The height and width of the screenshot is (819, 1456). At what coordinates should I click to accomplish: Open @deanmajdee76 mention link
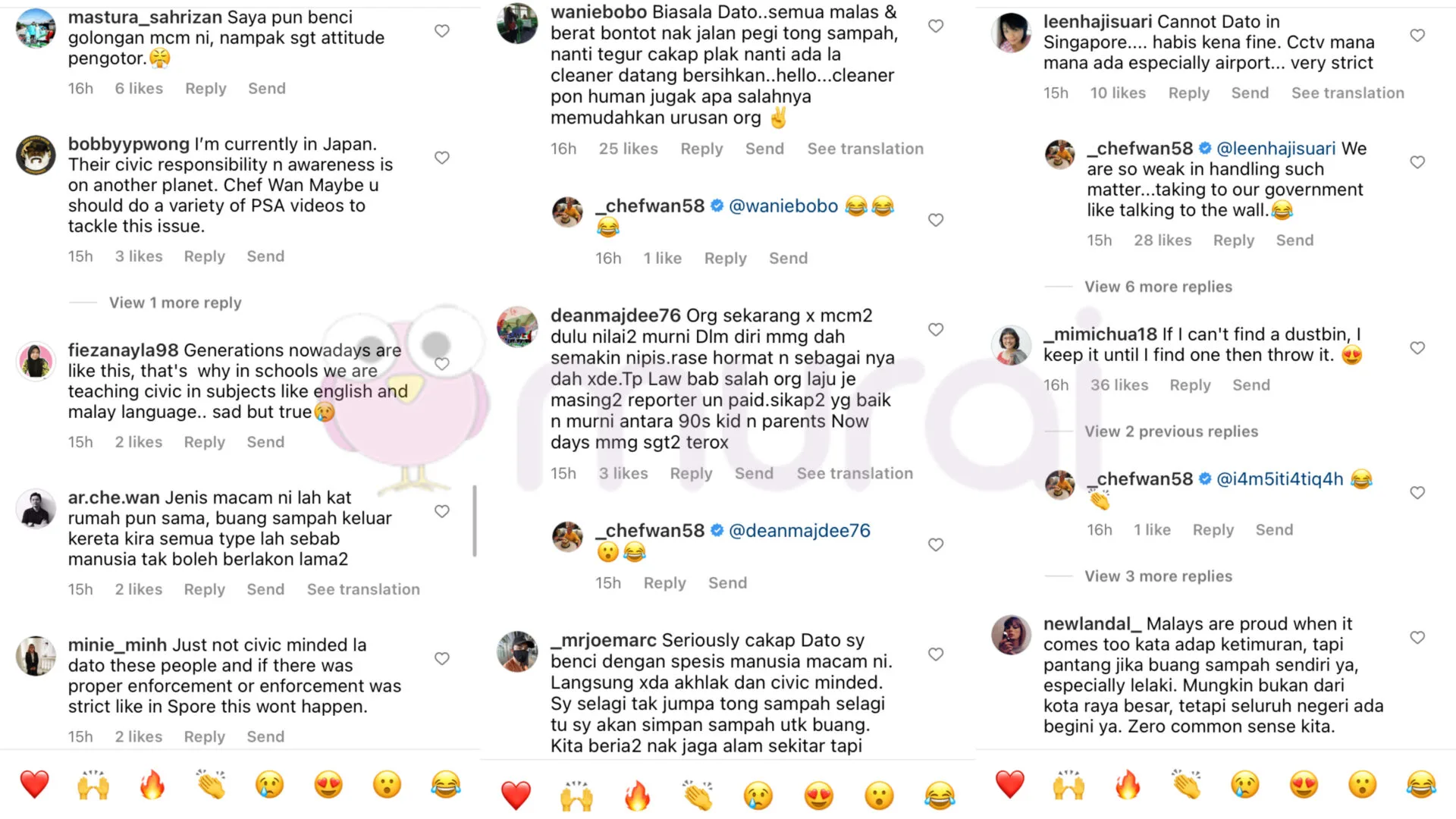(x=799, y=531)
